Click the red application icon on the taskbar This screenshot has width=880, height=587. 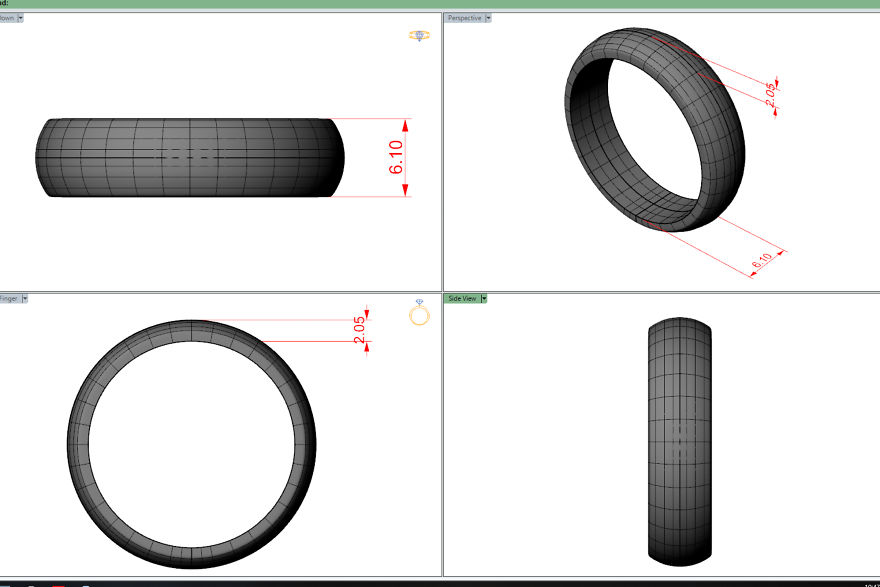(x=58, y=583)
